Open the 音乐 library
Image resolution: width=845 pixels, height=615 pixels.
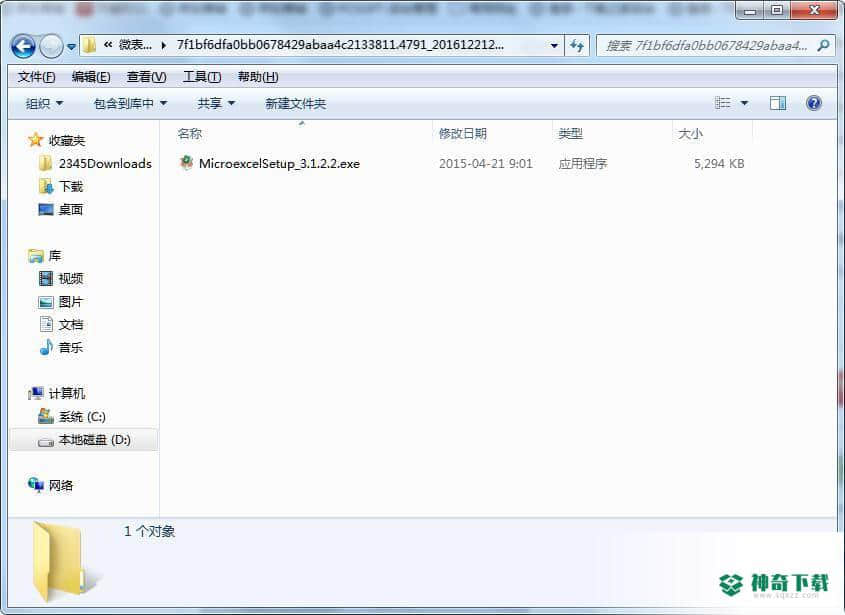[71, 348]
